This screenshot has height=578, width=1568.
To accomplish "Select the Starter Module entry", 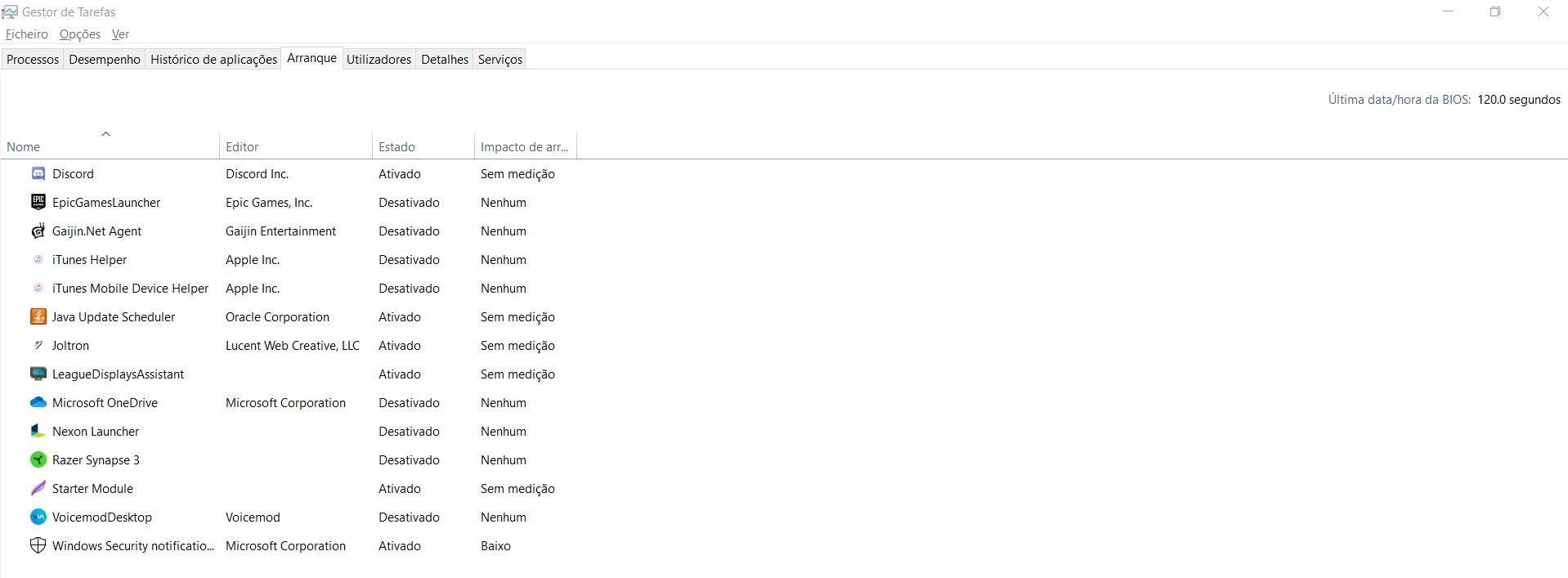I will click(92, 488).
